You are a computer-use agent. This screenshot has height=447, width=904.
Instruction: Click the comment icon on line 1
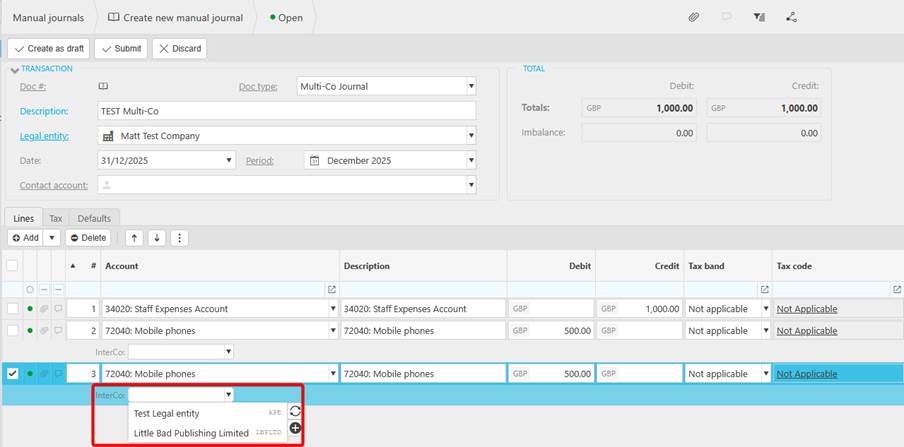click(58, 309)
